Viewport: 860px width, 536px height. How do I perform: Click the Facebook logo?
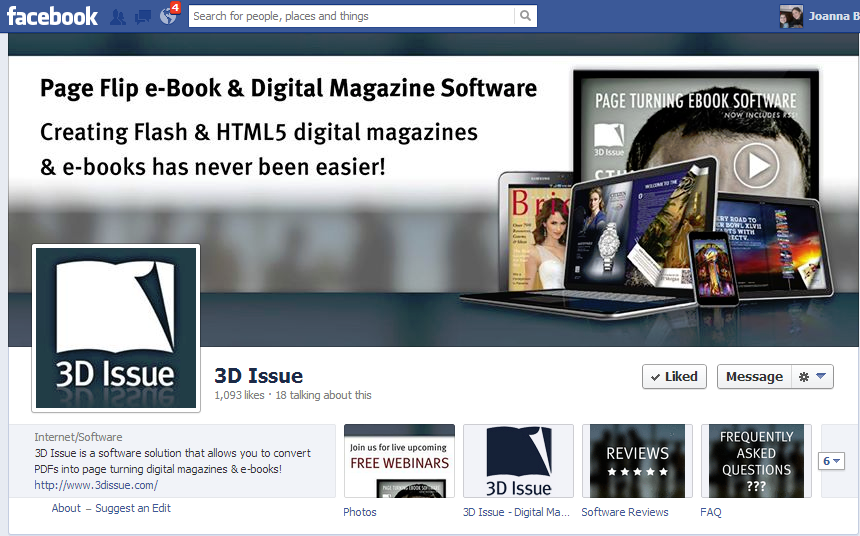pyautogui.click(x=52, y=16)
